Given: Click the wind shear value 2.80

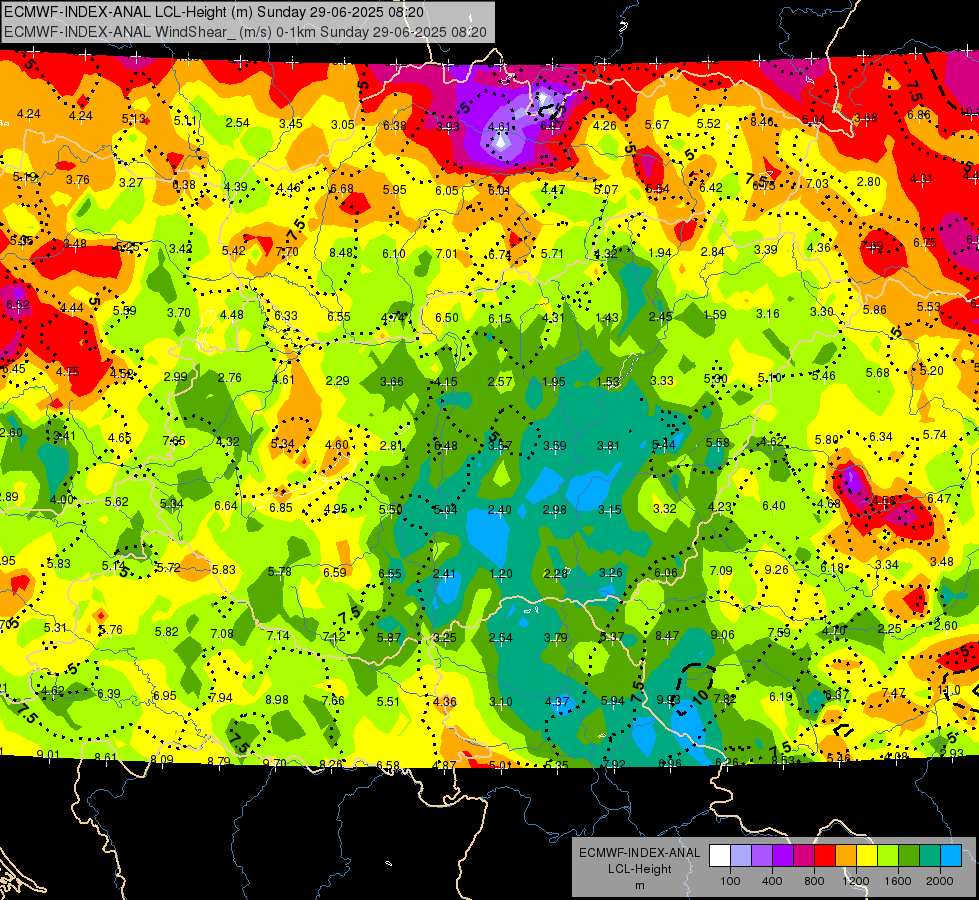Looking at the screenshot, I should tap(868, 182).
